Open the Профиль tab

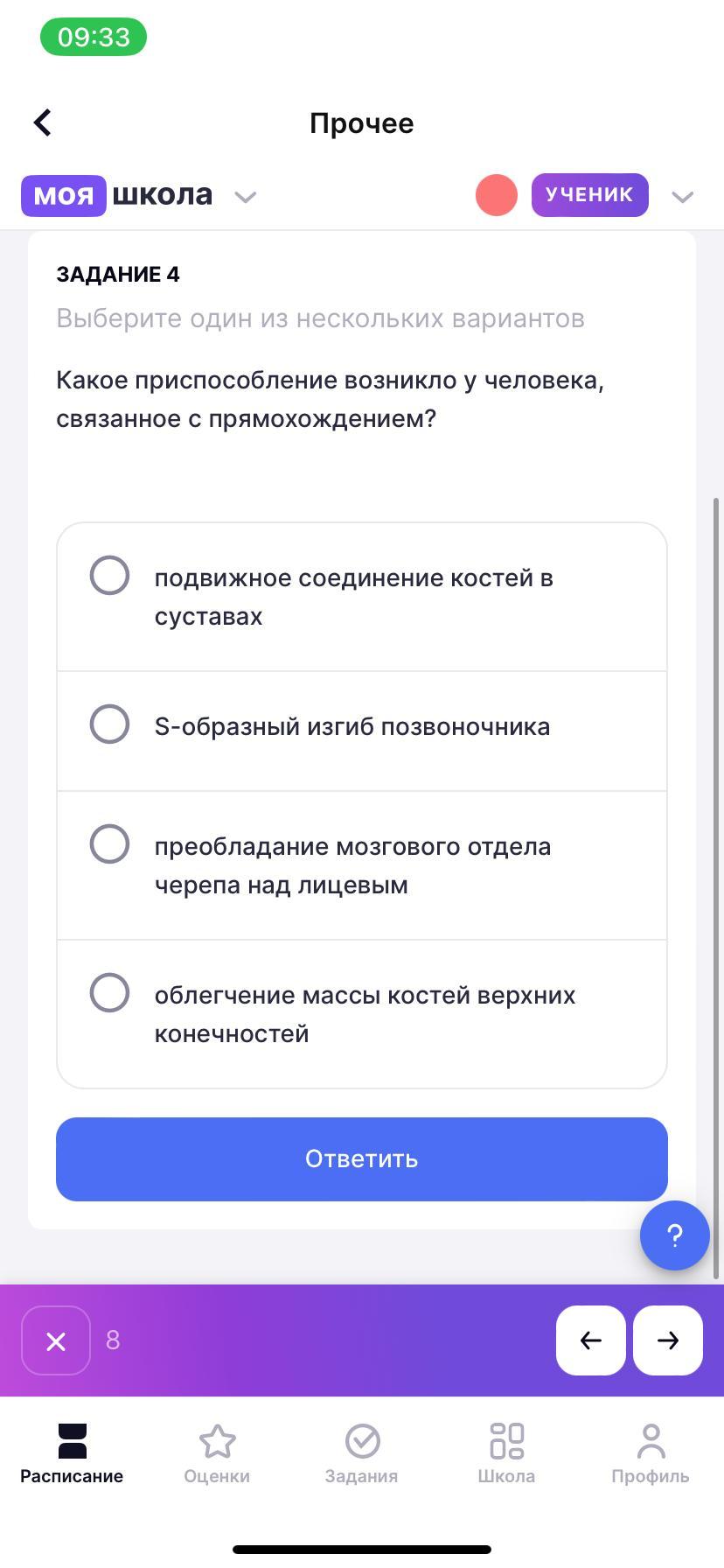point(650,1453)
